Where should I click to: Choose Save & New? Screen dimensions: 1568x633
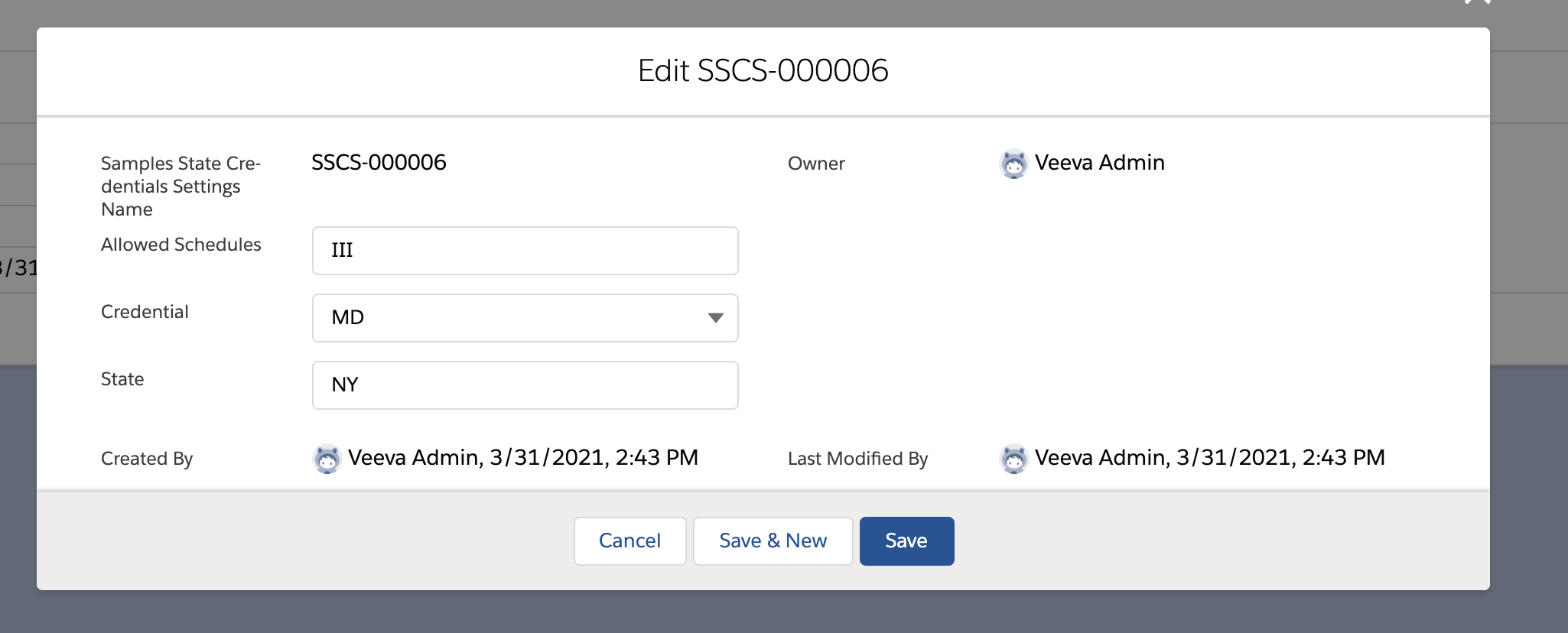point(773,541)
